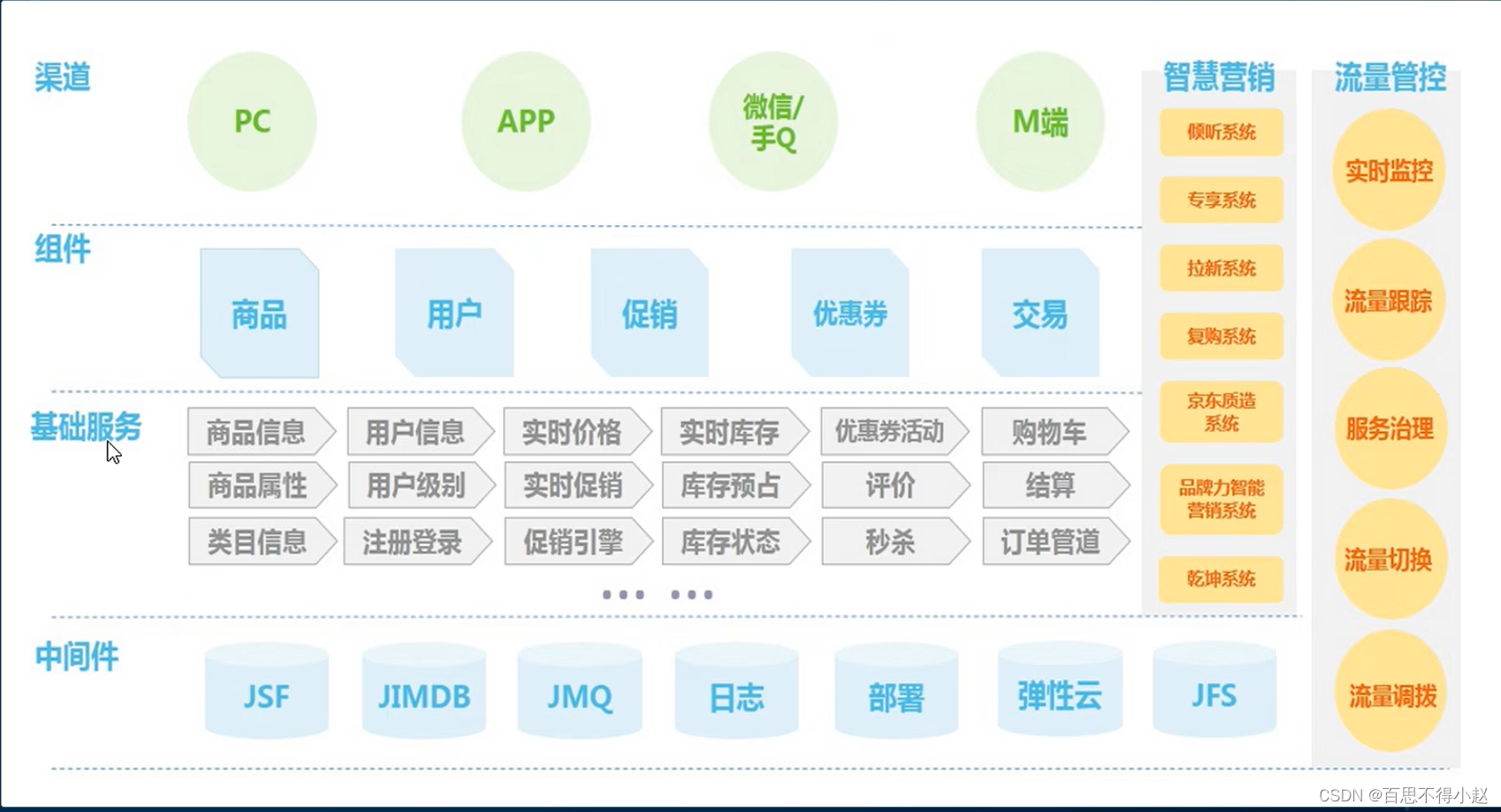The image size is (1501, 812).
Task: Click the 优惠券活动 service arrow
Action: (895, 432)
